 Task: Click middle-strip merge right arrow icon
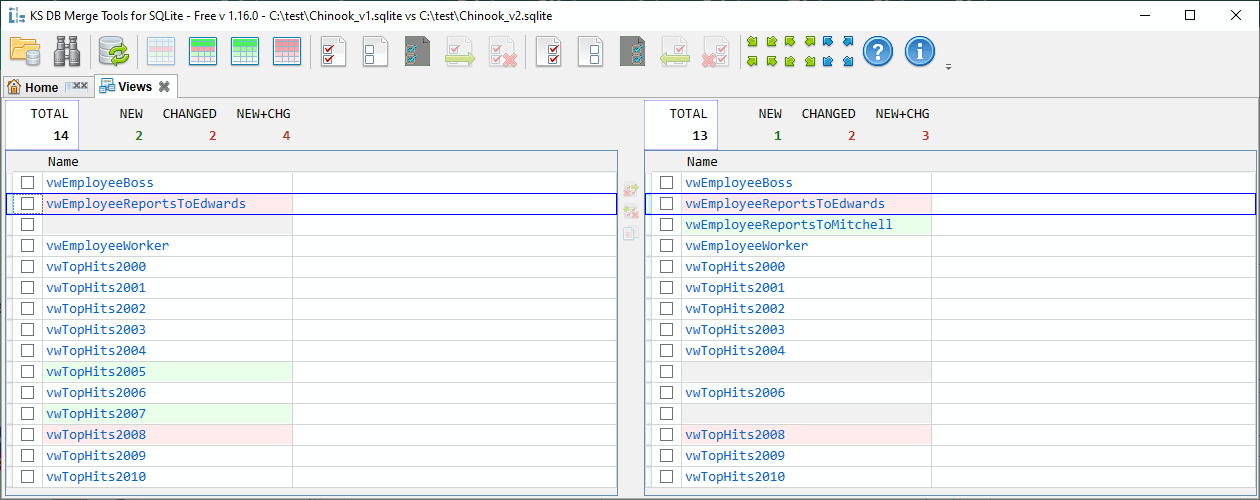[x=631, y=190]
